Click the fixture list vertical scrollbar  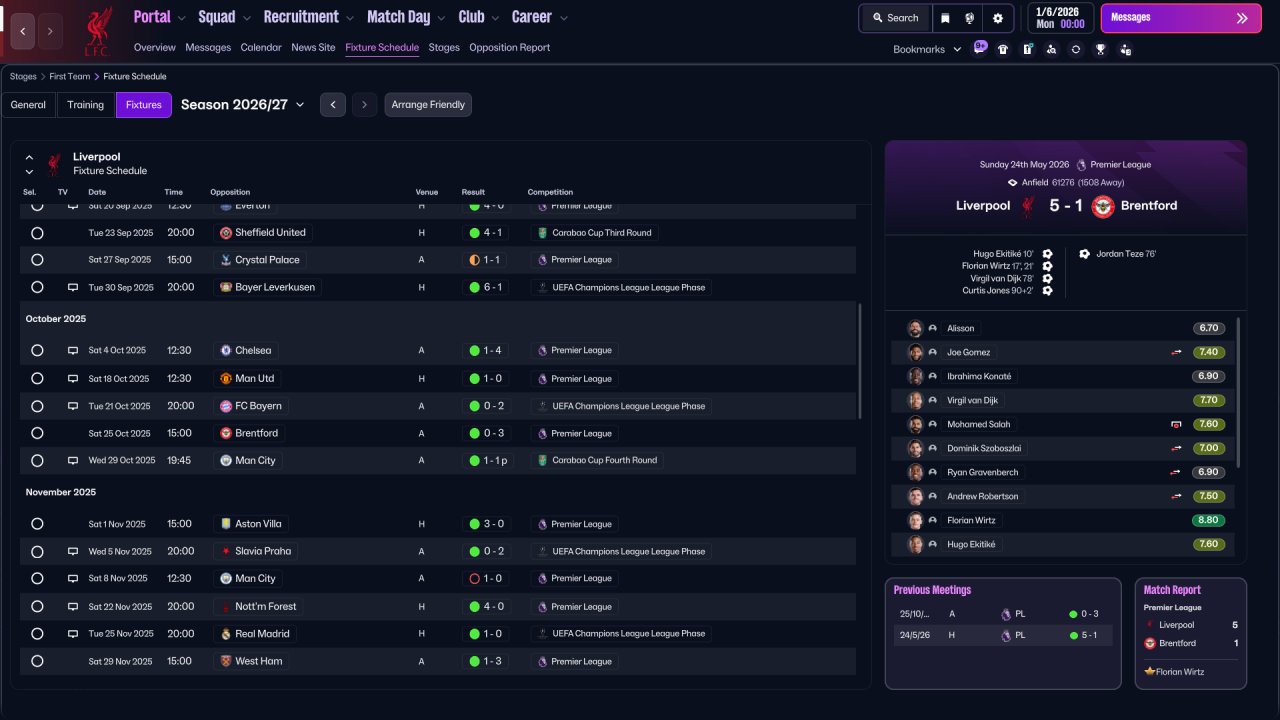(x=860, y=360)
